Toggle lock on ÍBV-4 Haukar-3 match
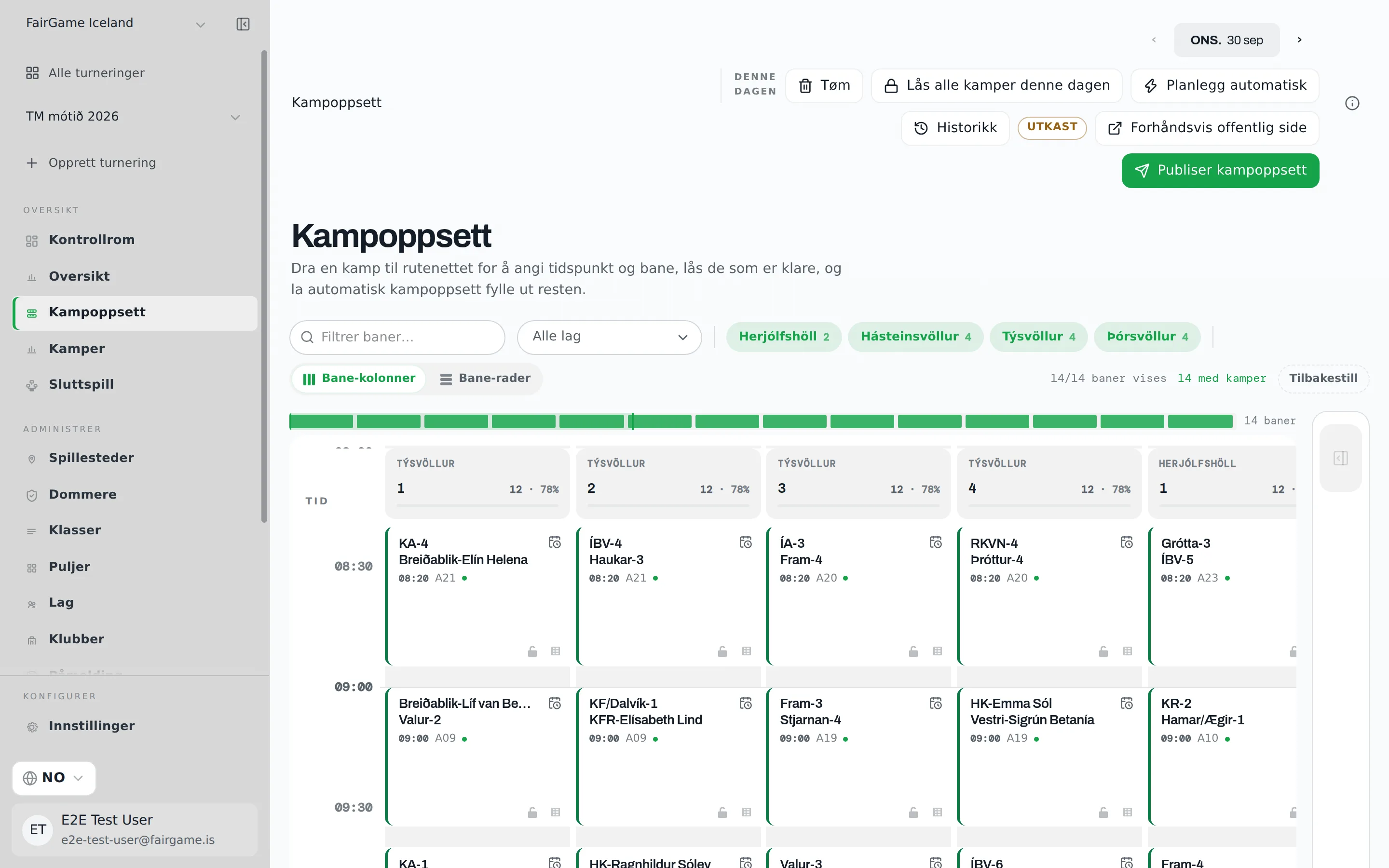 pos(722,651)
